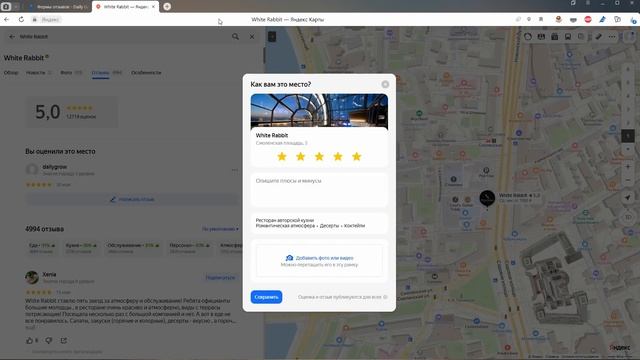640x360 pixels.
Task: Select the second rating star
Action: click(300, 156)
